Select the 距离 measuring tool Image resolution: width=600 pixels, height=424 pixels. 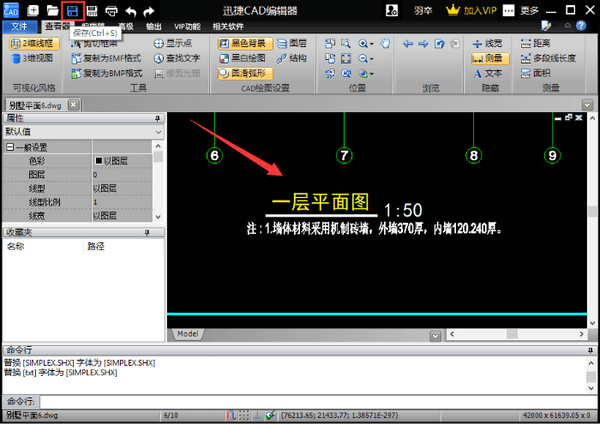535,43
